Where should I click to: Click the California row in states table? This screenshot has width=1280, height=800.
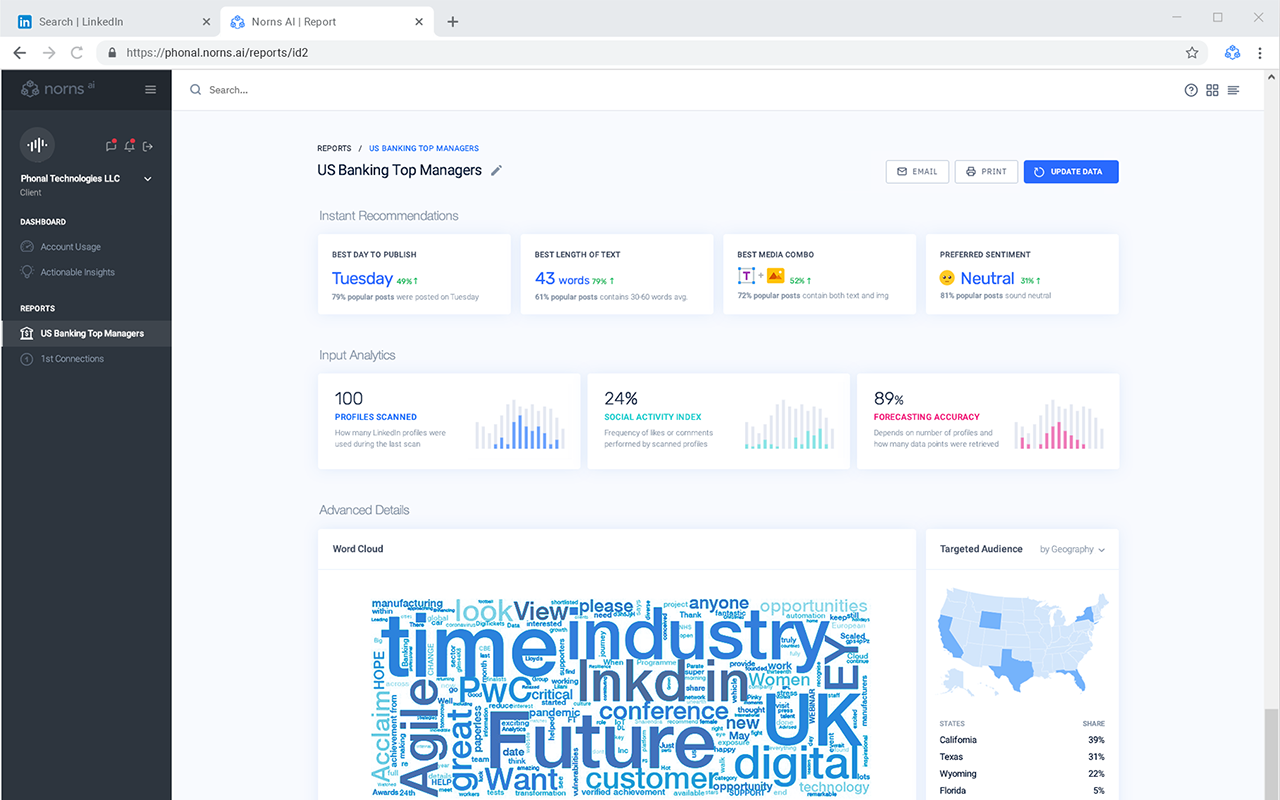1022,740
